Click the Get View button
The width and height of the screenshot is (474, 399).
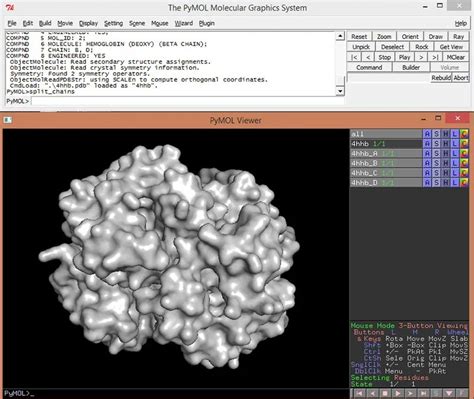tap(451, 47)
